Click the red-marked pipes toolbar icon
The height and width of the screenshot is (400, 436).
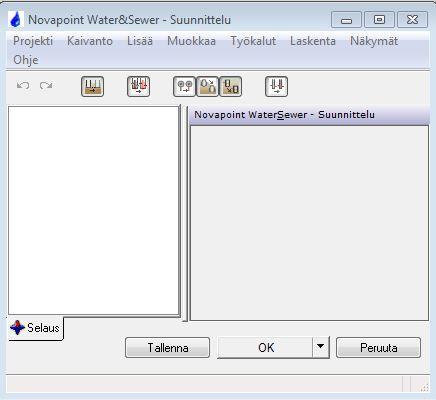click(x=139, y=87)
